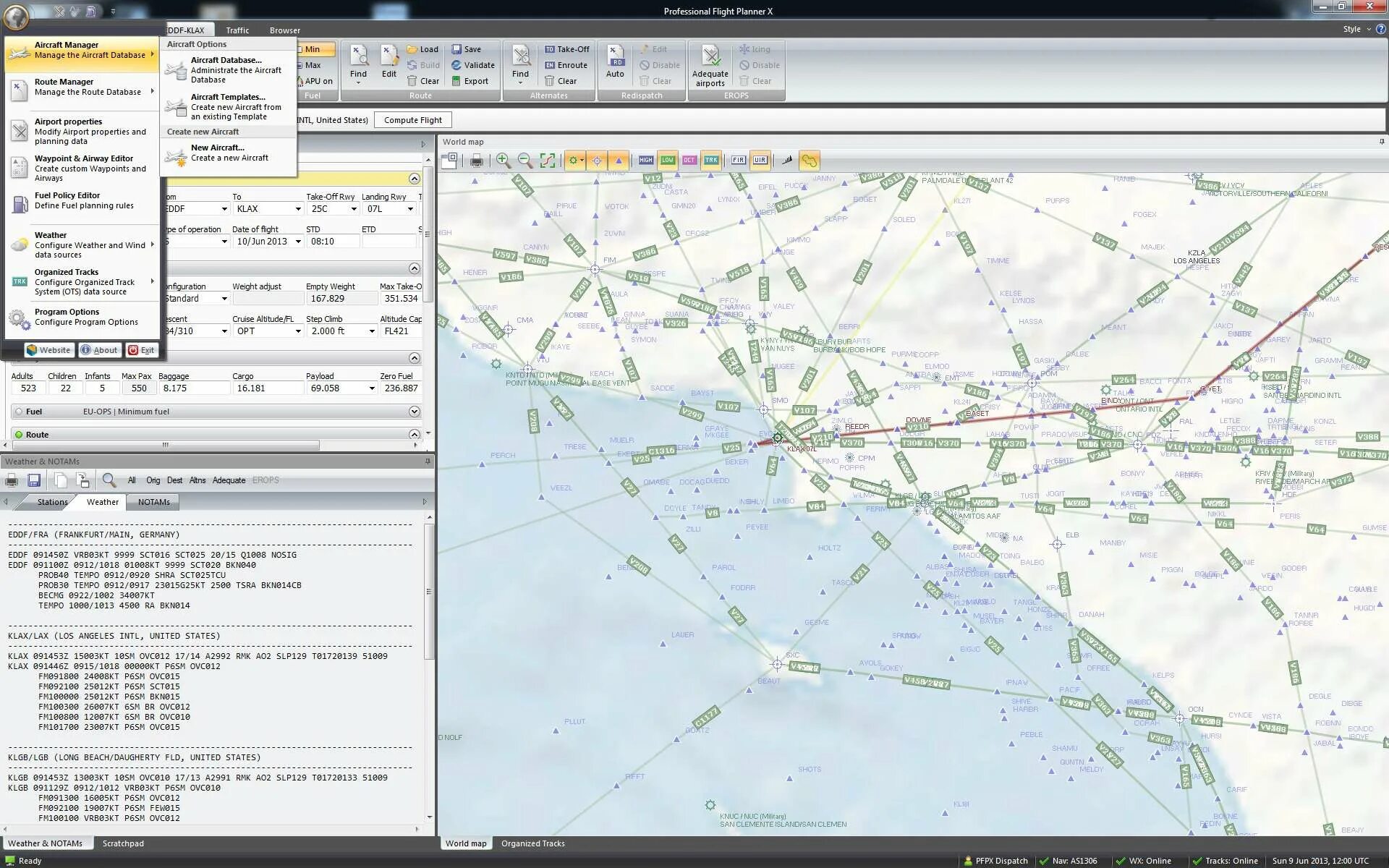The width and height of the screenshot is (1389, 868).
Task: Zoom map to fit the flight route
Action: [x=548, y=160]
